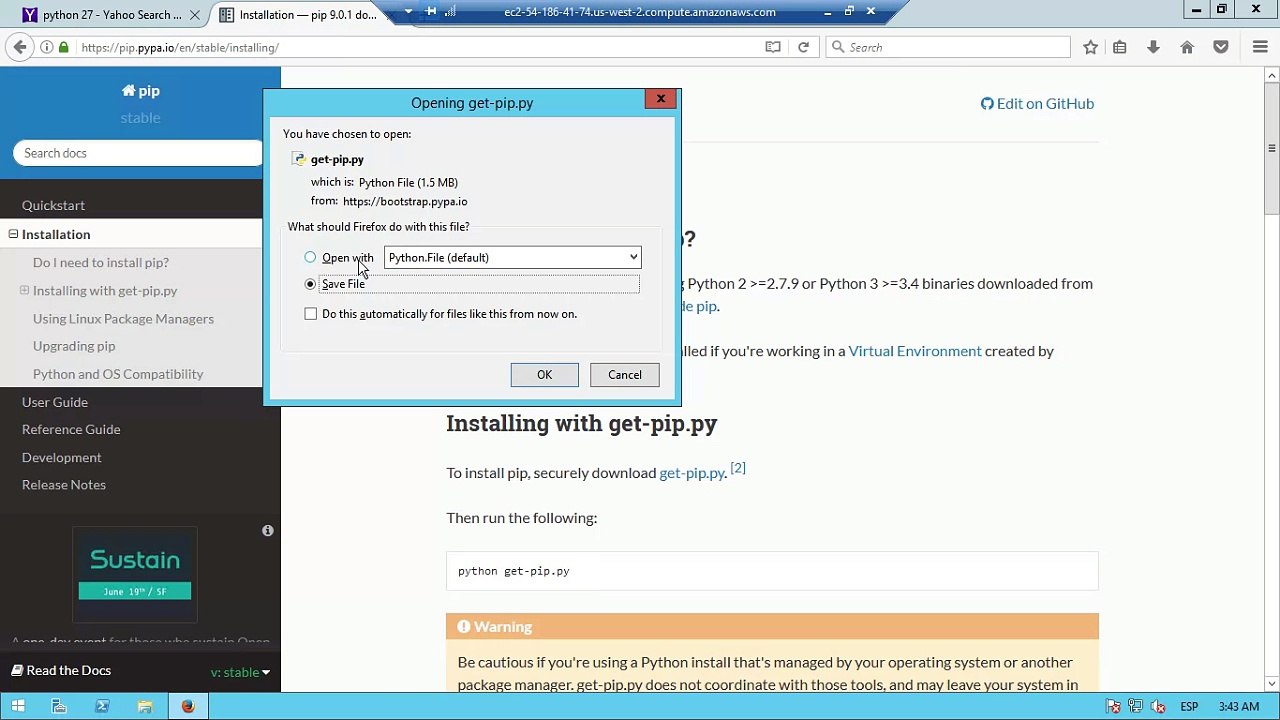Show bookmarks list icon in toolbar
The width and height of the screenshot is (1280, 720).
tap(1120, 47)
